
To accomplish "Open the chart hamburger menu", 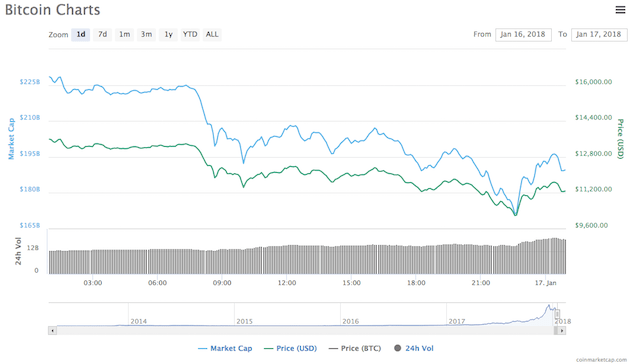I will coord(620,10).
